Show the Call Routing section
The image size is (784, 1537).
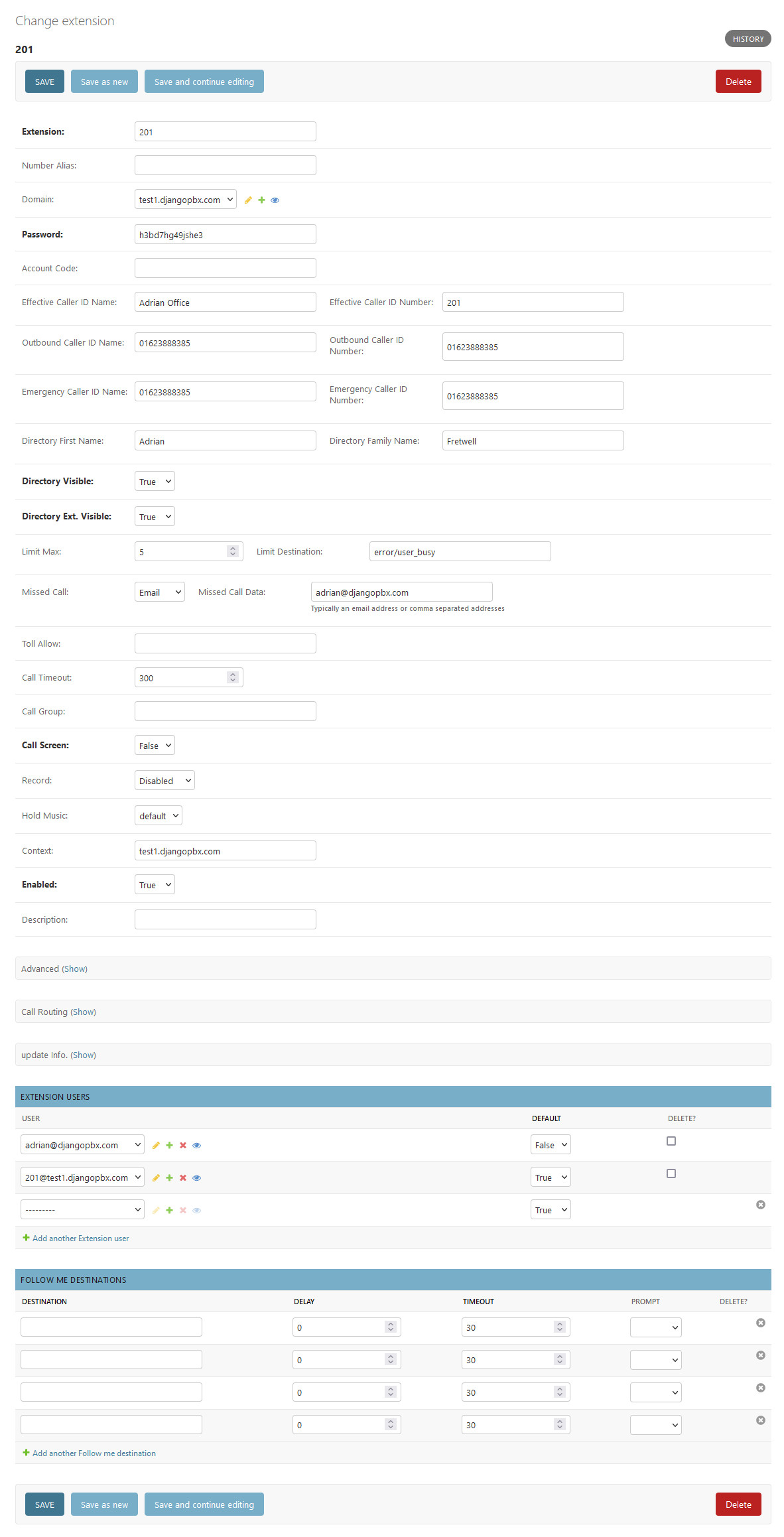tap(84, 1012)
